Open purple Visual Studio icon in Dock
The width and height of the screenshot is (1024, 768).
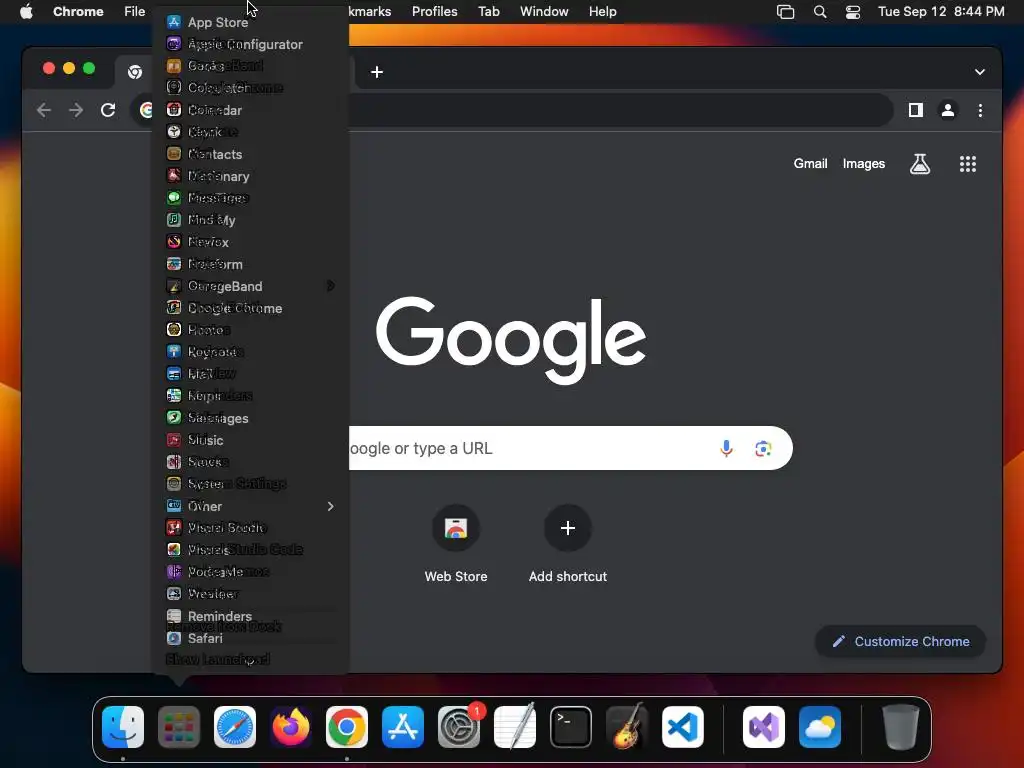(x=764, y=727)
